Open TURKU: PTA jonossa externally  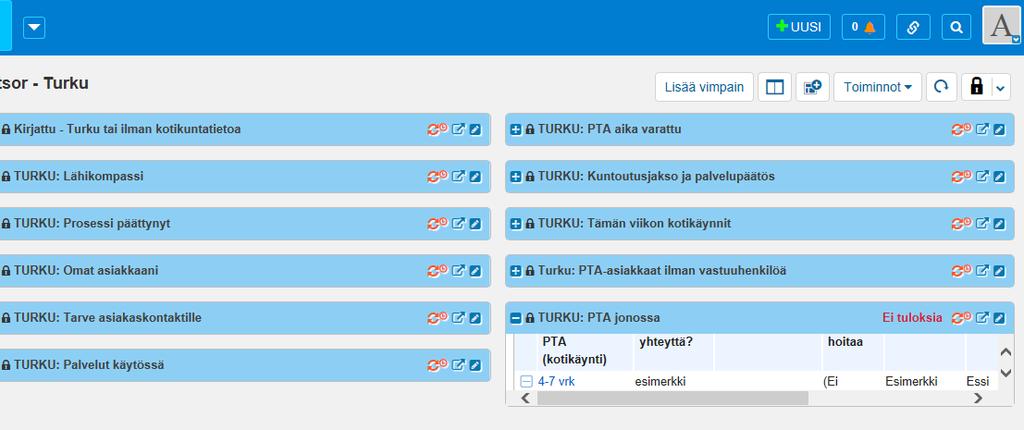click(x=982, y=318)
